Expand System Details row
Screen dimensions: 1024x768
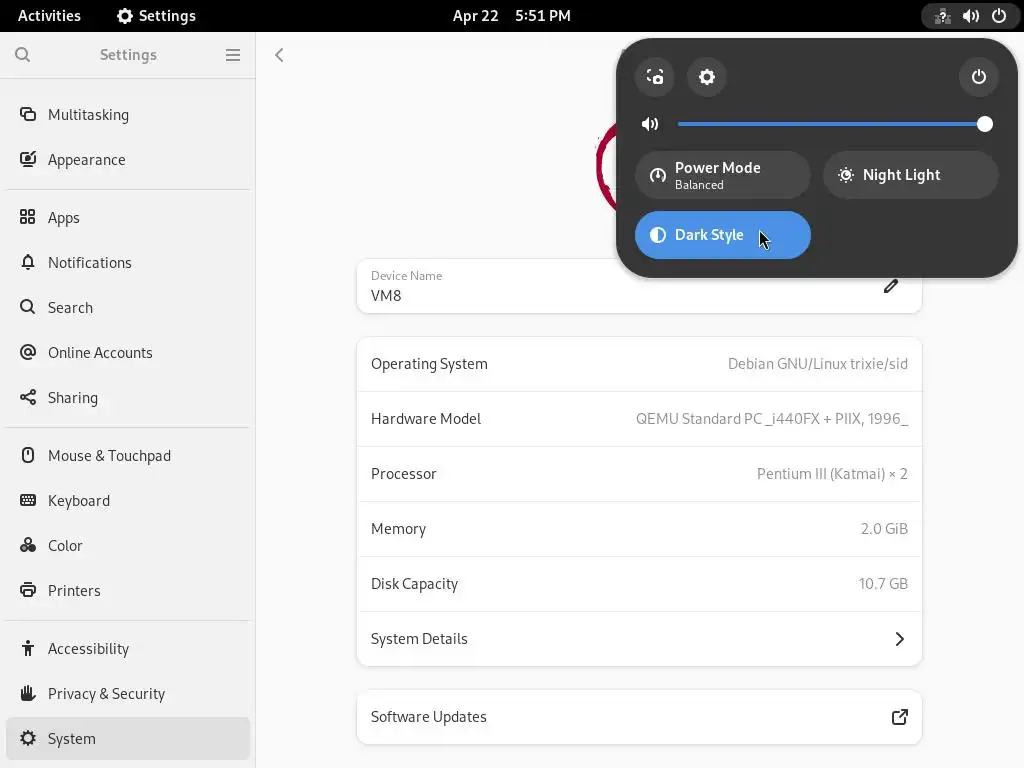point(639,639)
